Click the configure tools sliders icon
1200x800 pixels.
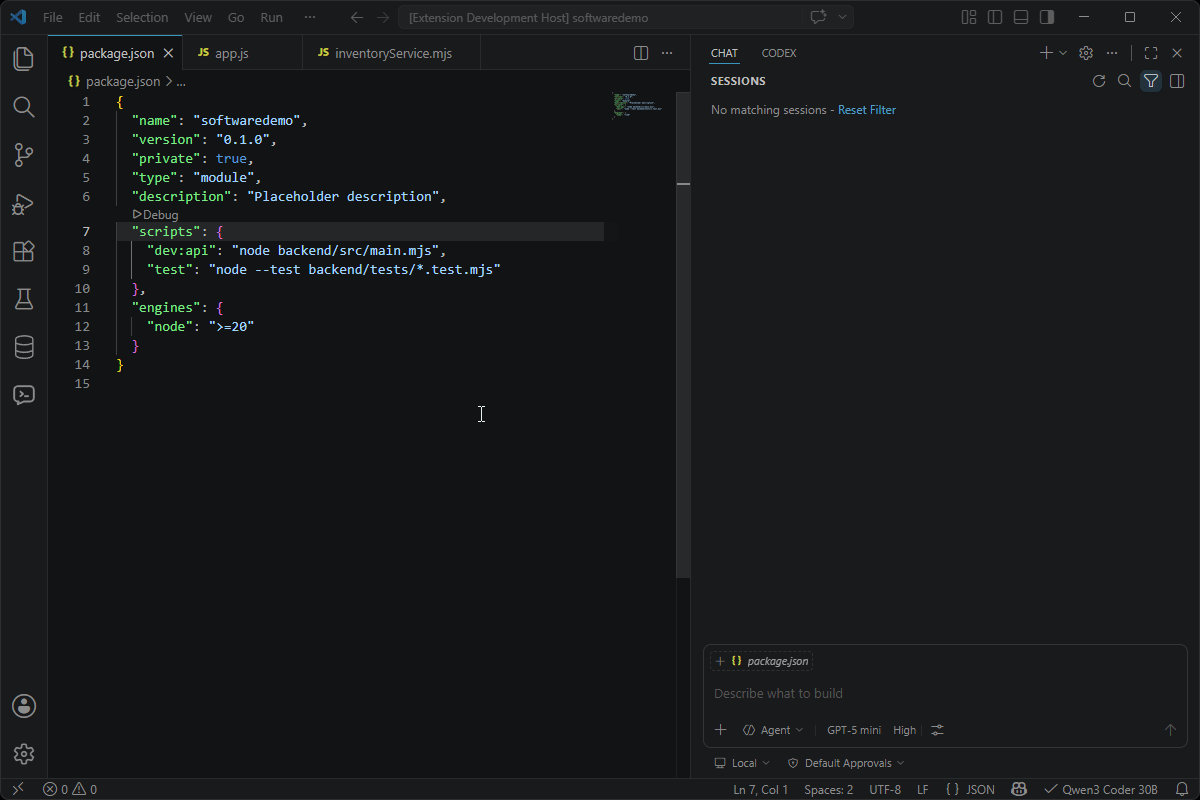coord(937,730)
